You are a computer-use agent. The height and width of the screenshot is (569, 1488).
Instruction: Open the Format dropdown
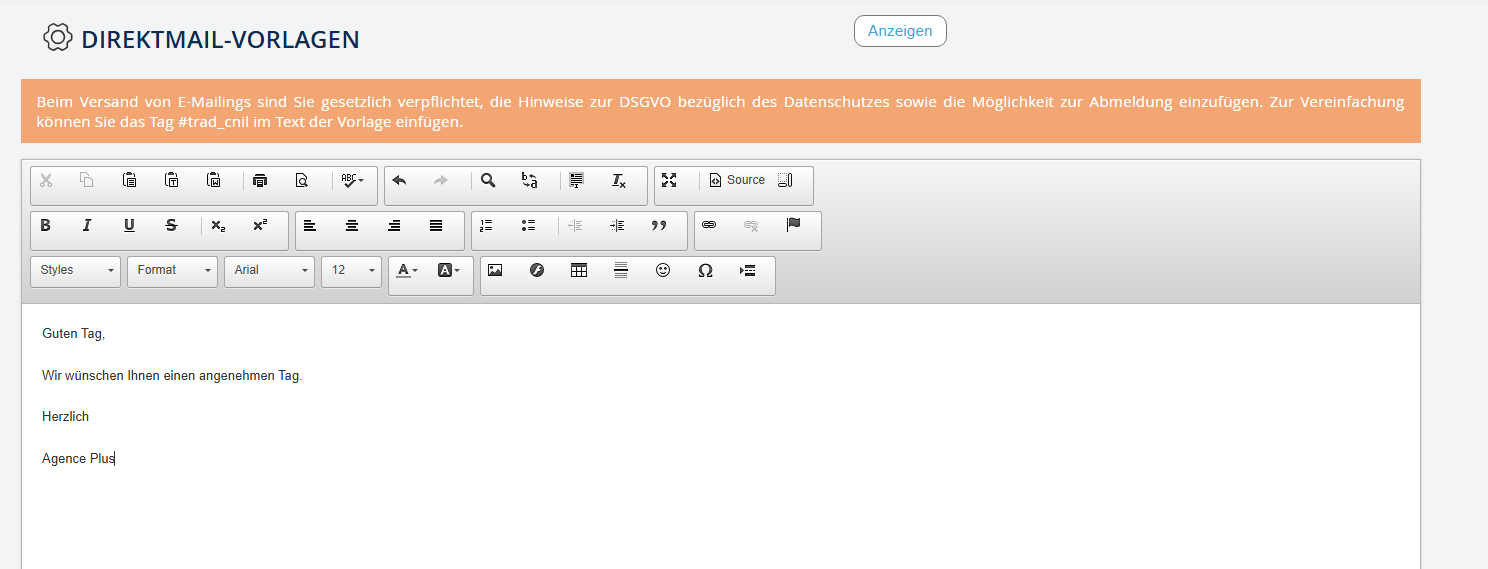[172, 271]
